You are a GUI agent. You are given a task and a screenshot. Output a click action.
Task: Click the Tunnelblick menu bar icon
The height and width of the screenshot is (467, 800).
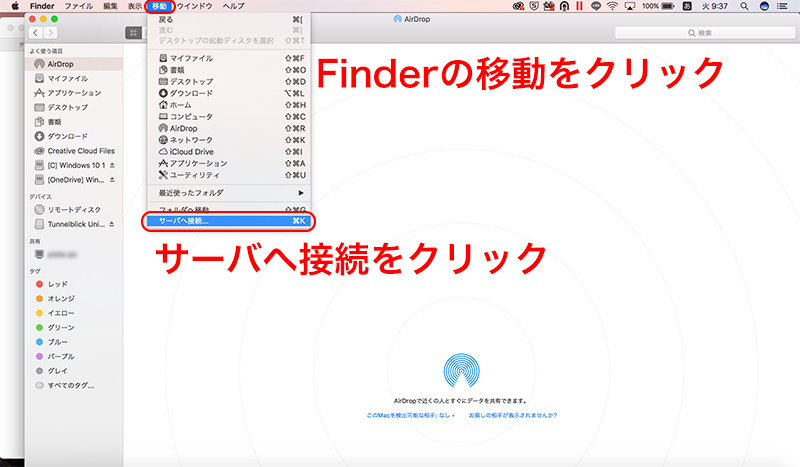pos(564,6)
